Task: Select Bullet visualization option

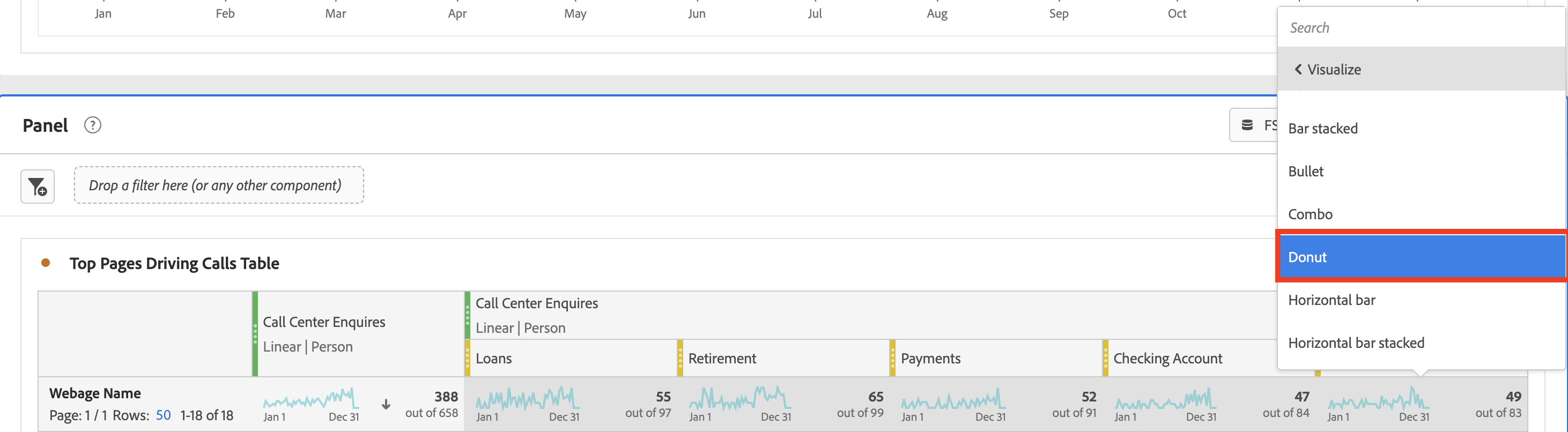Action: tap(1421, 172)
